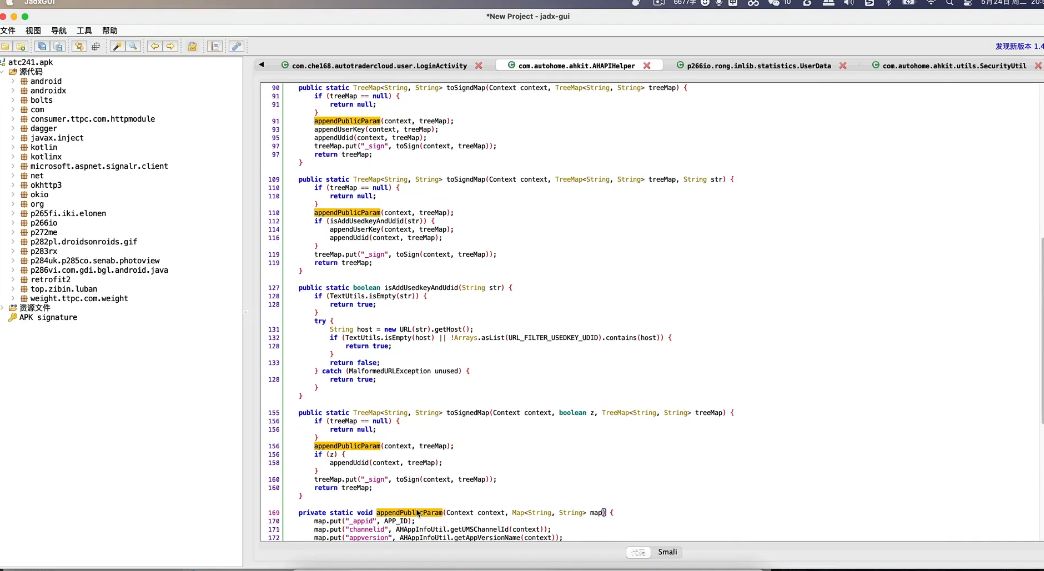Click the Forward navigation arrow icon
The image size is (1044, 571).
point(170,46)
